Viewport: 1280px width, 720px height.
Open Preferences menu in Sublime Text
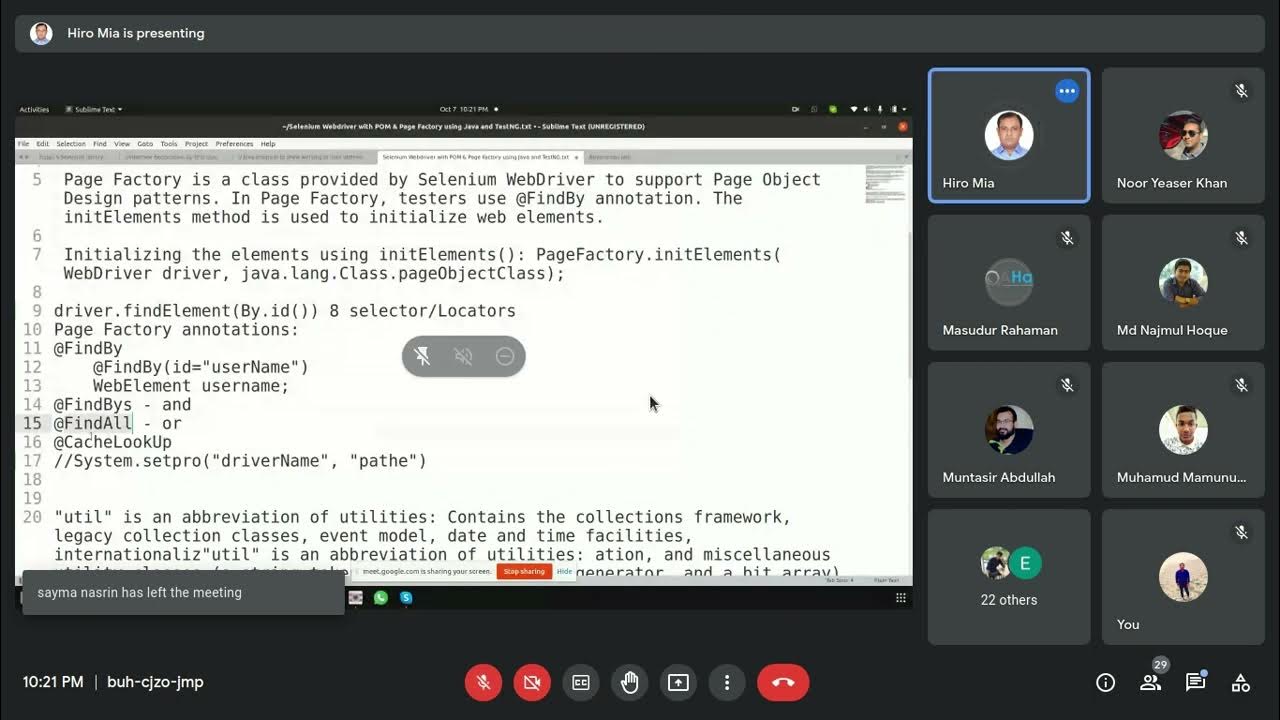[234, 144]
